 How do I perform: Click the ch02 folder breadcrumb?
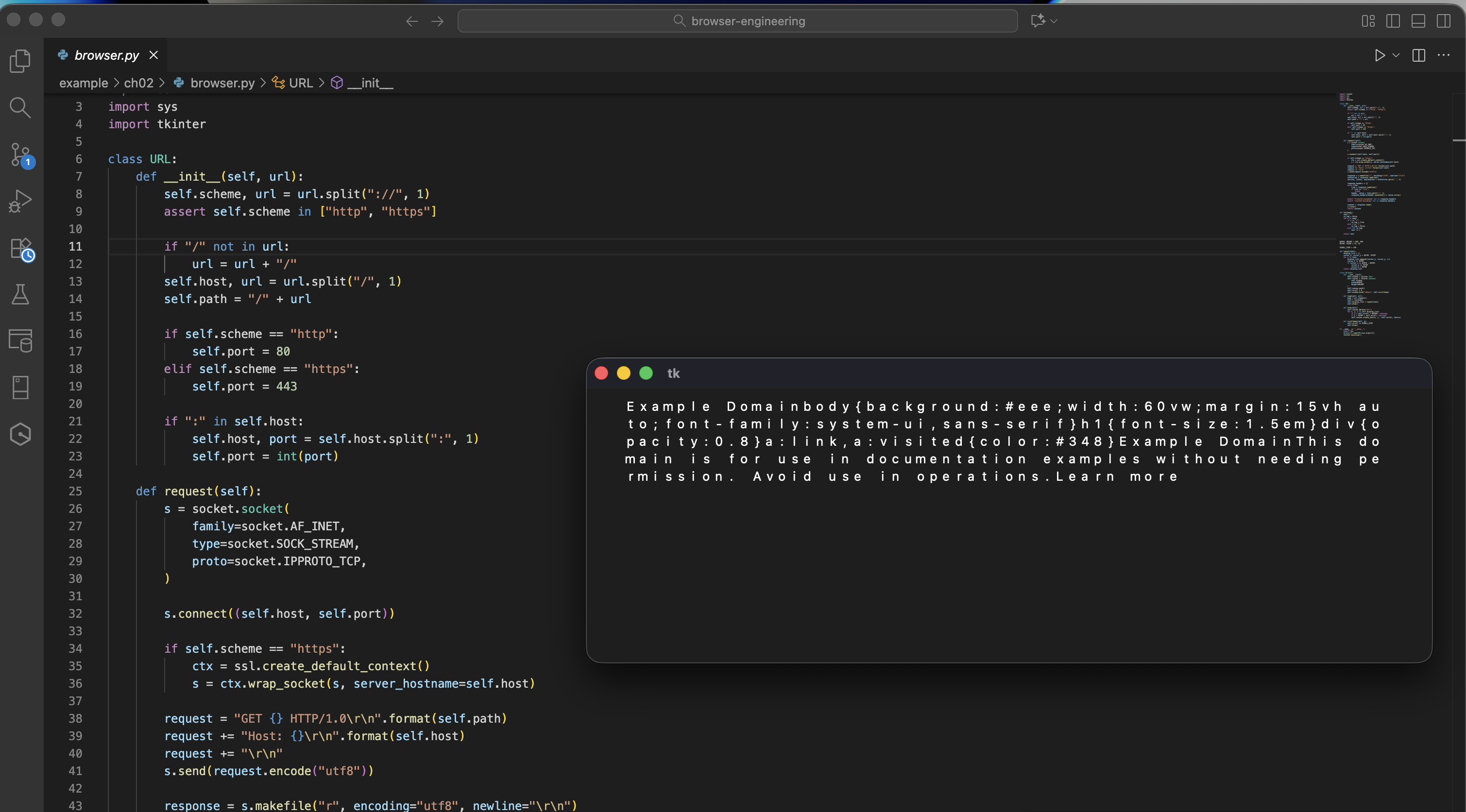click(138, 83)
